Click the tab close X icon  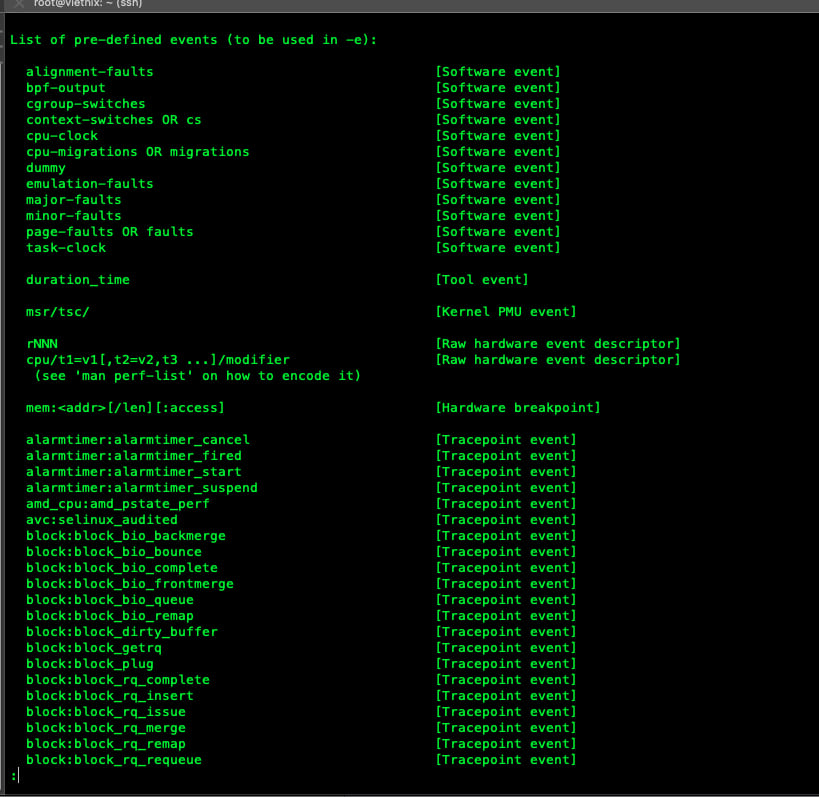[19, 3]
